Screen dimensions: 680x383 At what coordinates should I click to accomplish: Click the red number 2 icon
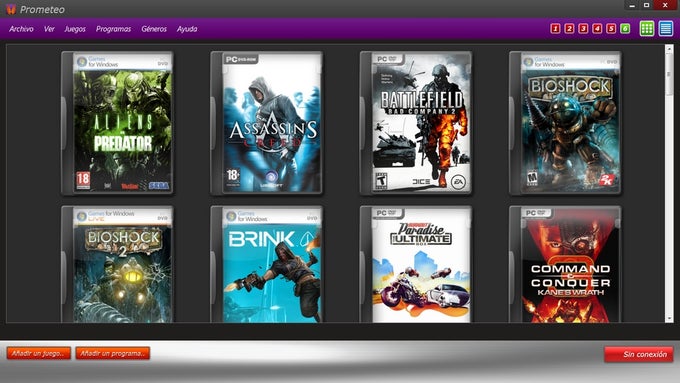[569, 29]
